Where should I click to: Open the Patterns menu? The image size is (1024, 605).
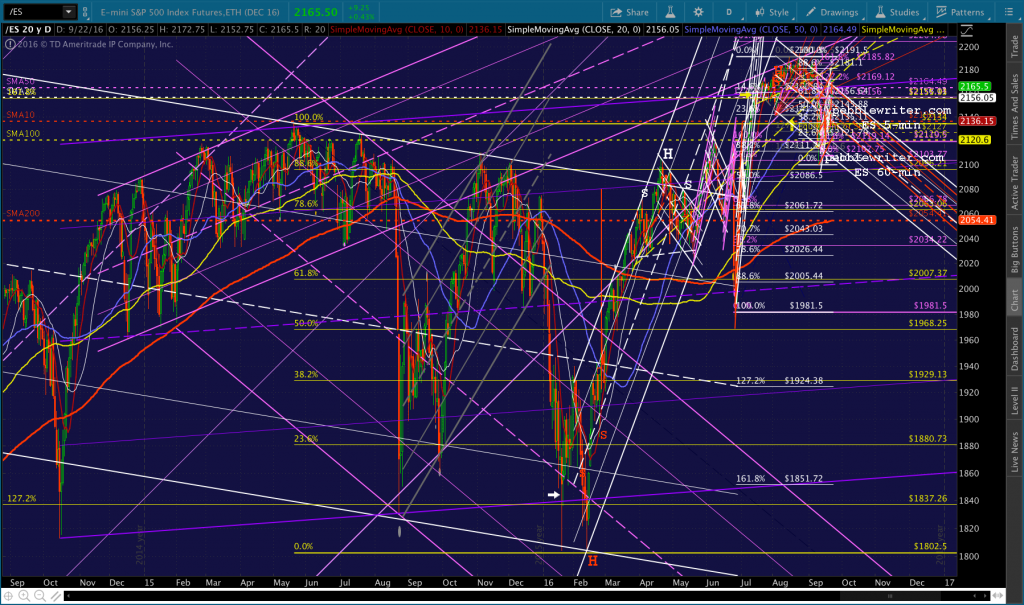point(960,12)
